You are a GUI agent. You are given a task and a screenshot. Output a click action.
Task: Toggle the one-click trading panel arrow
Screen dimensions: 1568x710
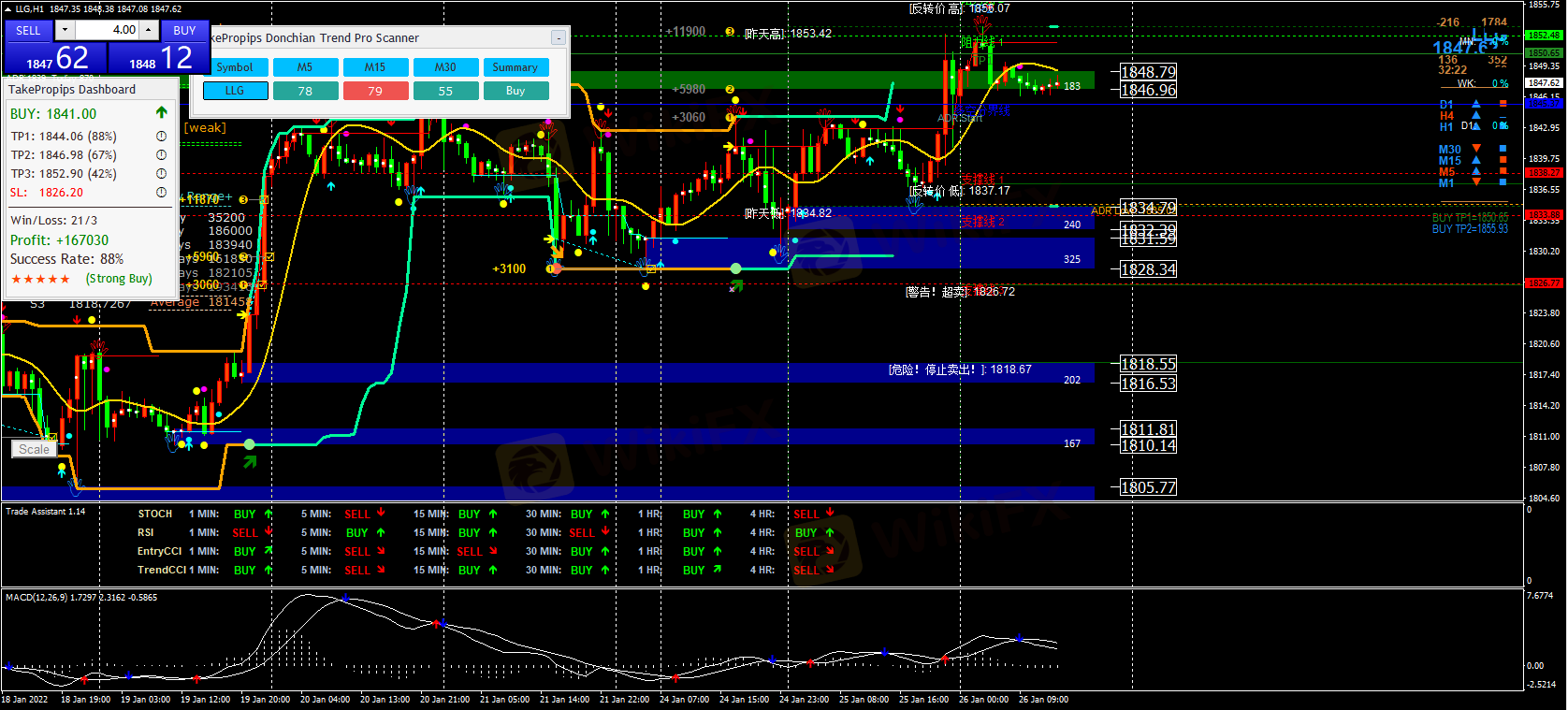pos(7,9)
